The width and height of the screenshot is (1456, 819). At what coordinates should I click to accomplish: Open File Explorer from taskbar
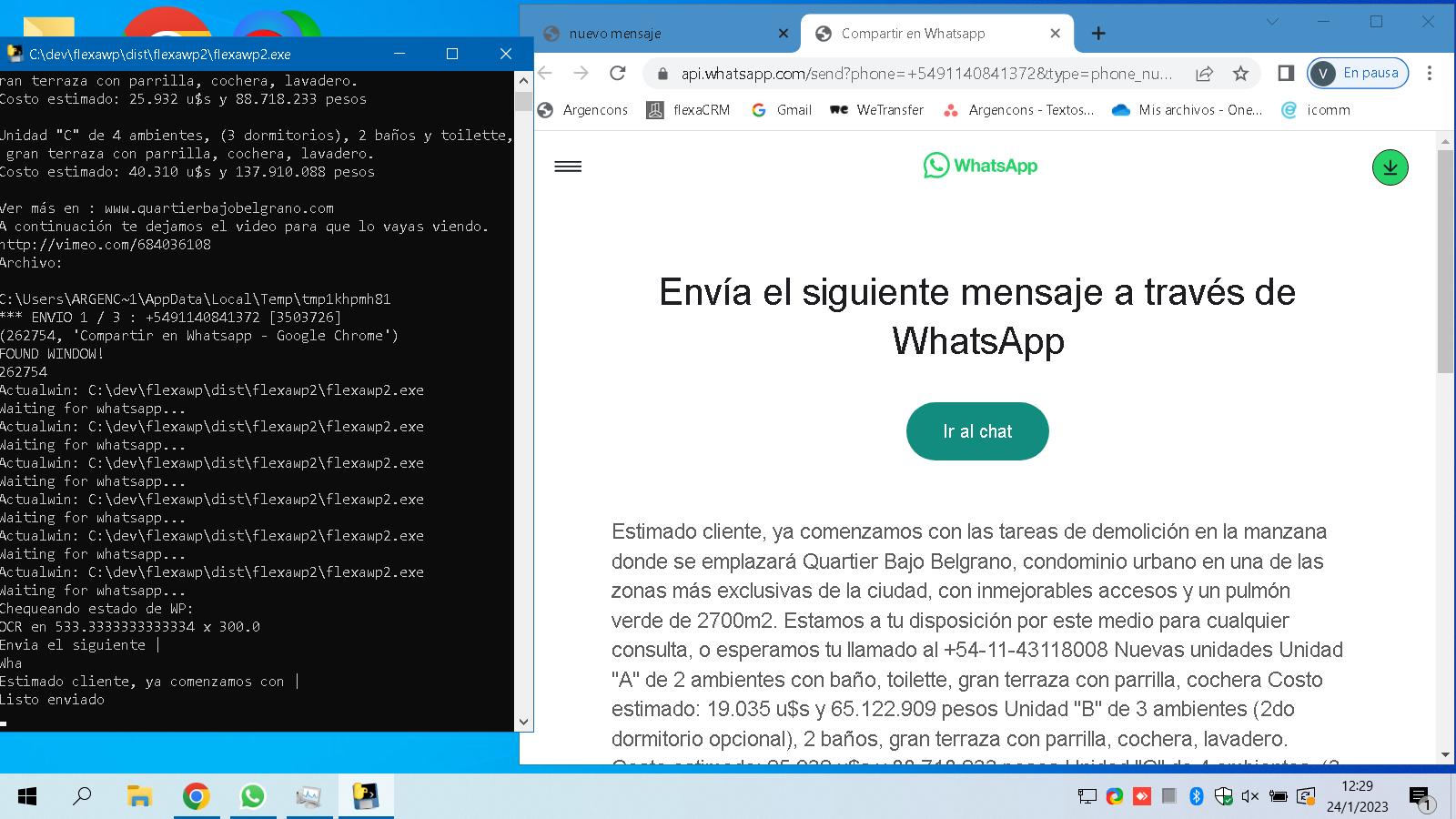[139, 797]
